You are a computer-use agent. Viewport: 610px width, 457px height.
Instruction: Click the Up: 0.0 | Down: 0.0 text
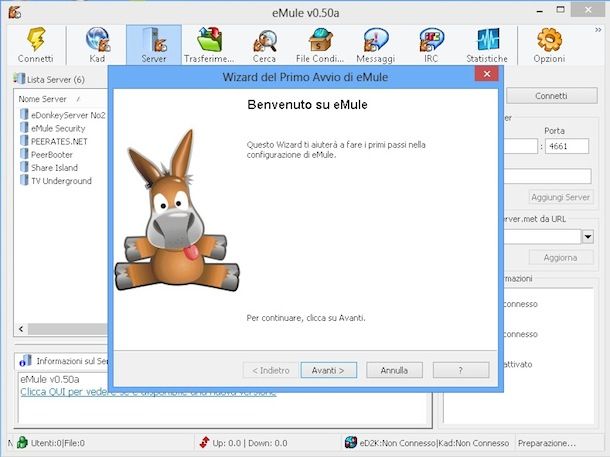pos(250,443)
